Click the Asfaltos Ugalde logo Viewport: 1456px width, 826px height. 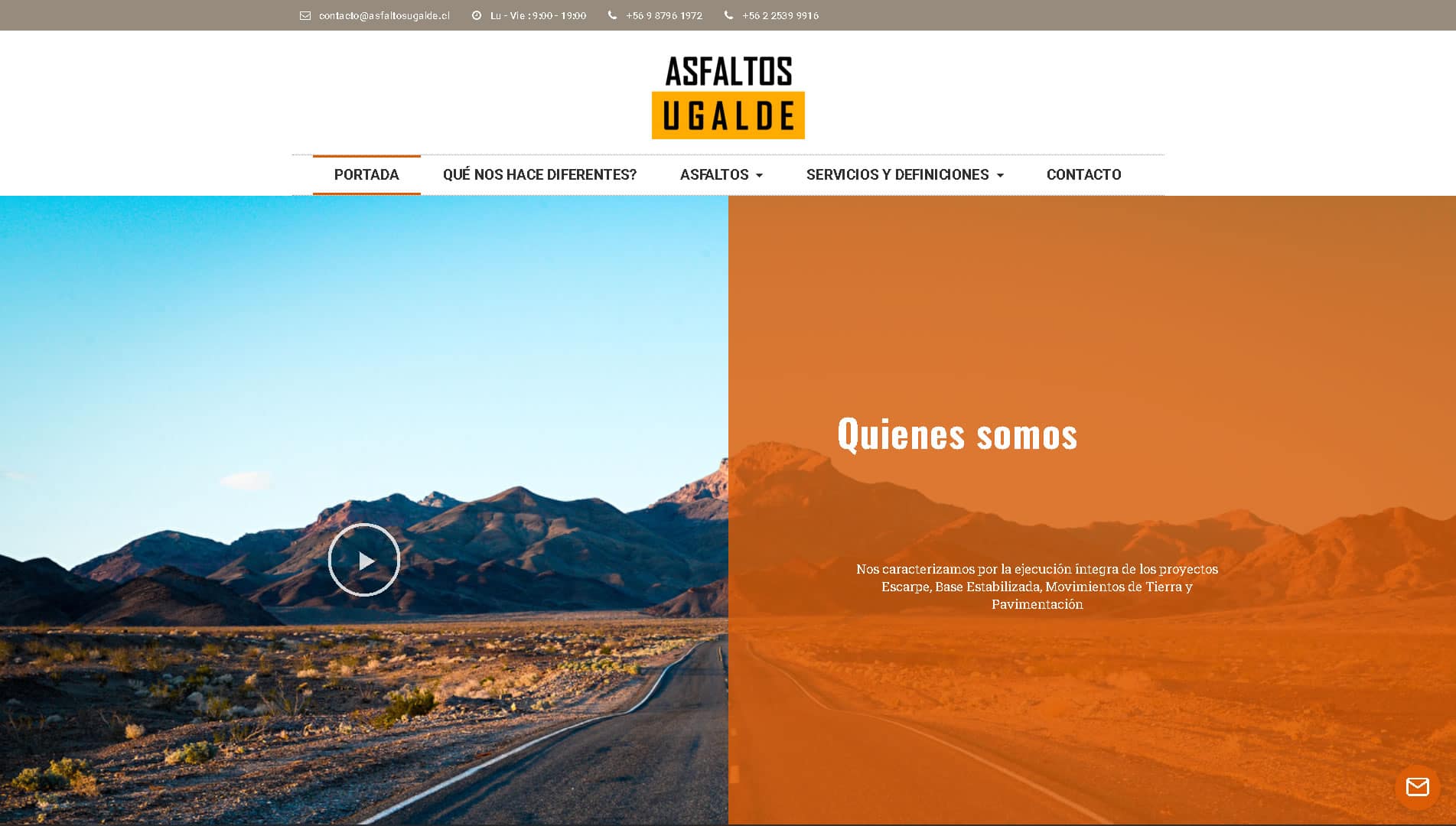pyautogui.click(x=728, y=97)
